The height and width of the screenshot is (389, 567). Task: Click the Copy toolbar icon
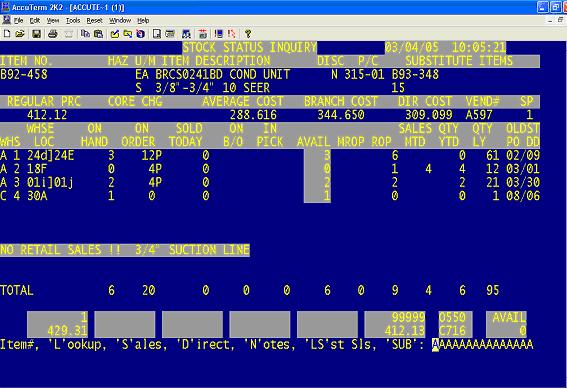[x=85, y=34]
